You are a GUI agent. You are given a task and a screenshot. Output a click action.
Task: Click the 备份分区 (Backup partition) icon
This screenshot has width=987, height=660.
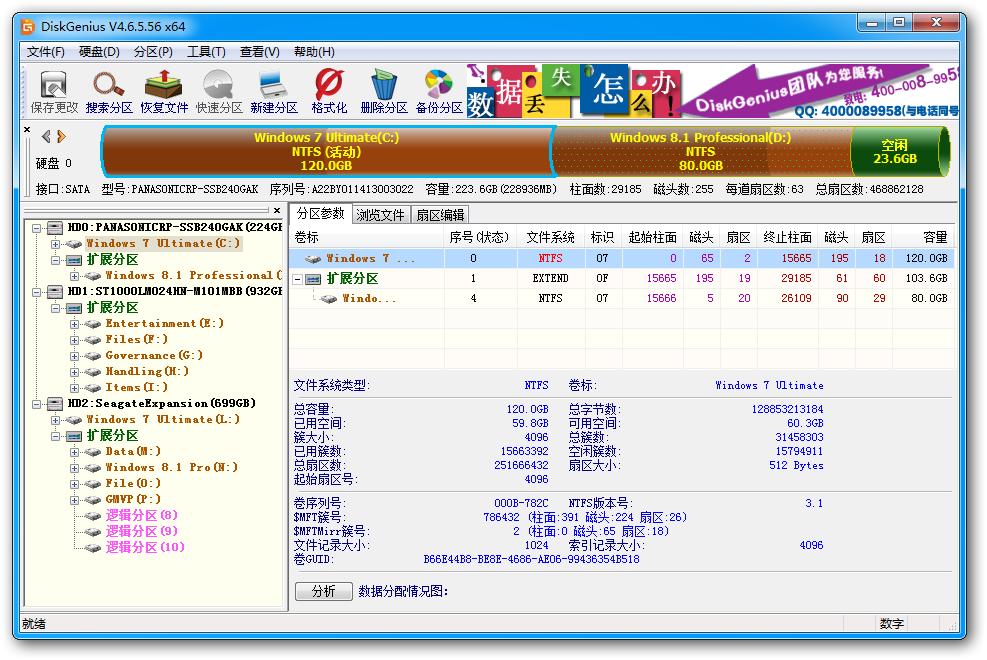[438, 91]
